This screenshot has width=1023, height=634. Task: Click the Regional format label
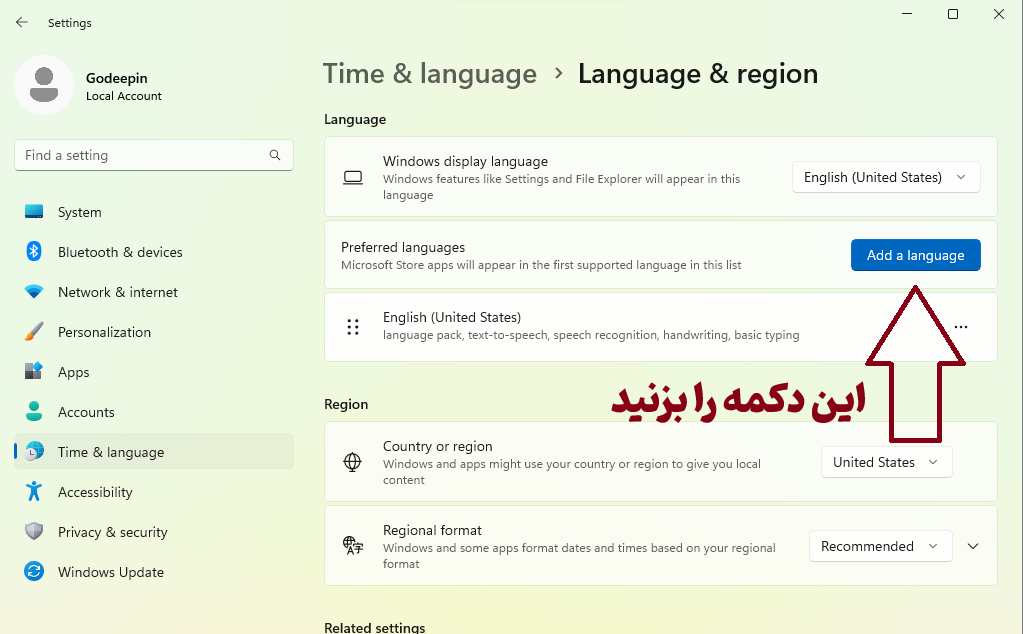pos(432,530)
